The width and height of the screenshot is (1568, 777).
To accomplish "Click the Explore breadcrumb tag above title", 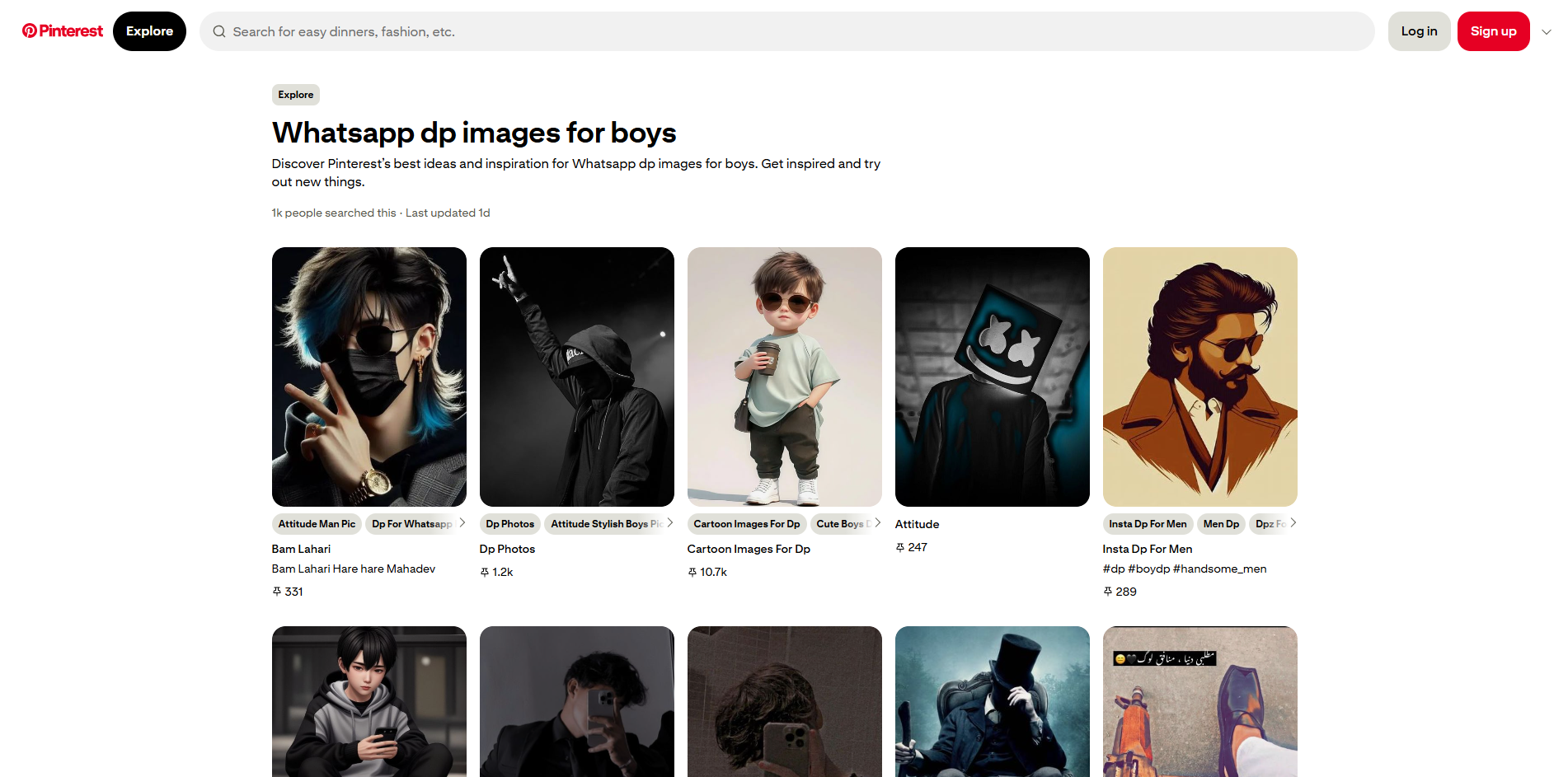I will 295,95.
